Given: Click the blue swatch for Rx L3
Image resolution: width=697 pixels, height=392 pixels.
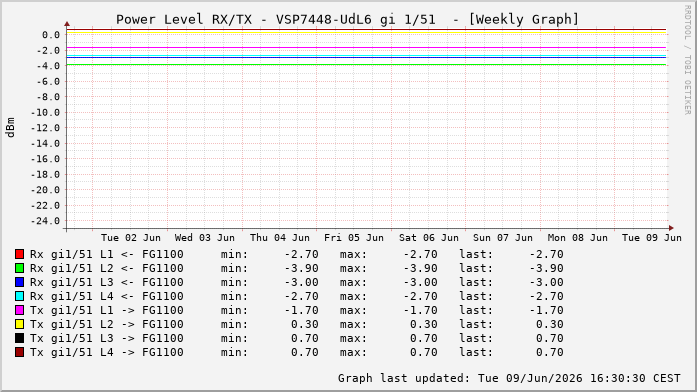Looking at the screenshot, I should (19, 282).
